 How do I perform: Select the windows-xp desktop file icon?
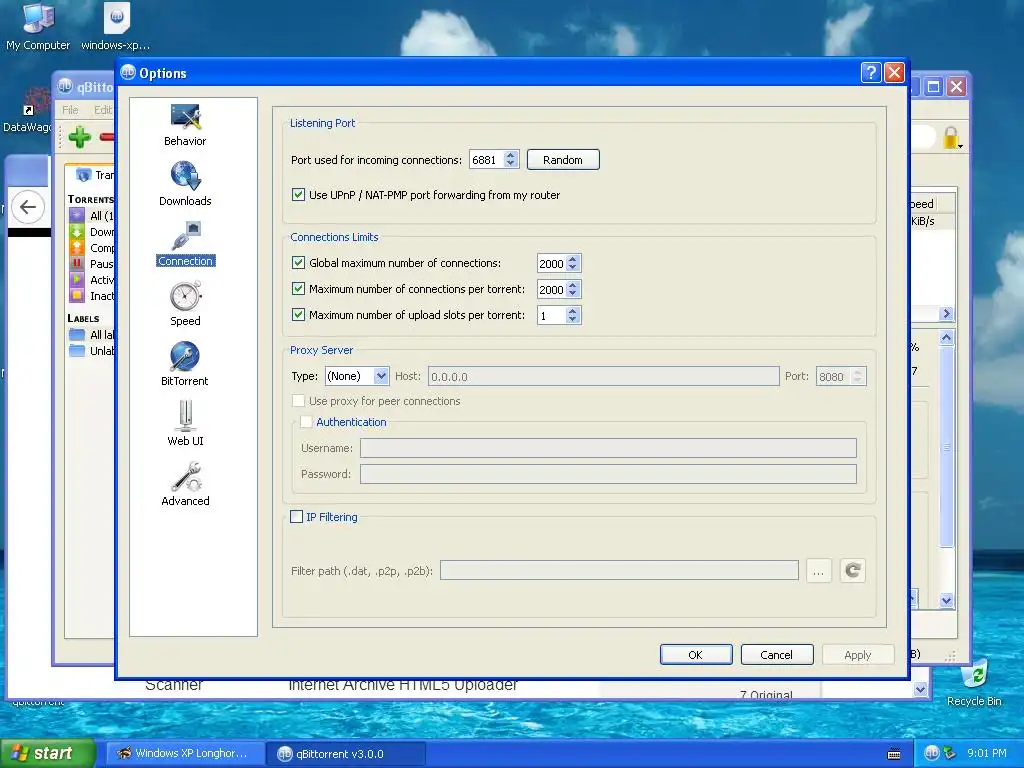(x=116, y=26)
